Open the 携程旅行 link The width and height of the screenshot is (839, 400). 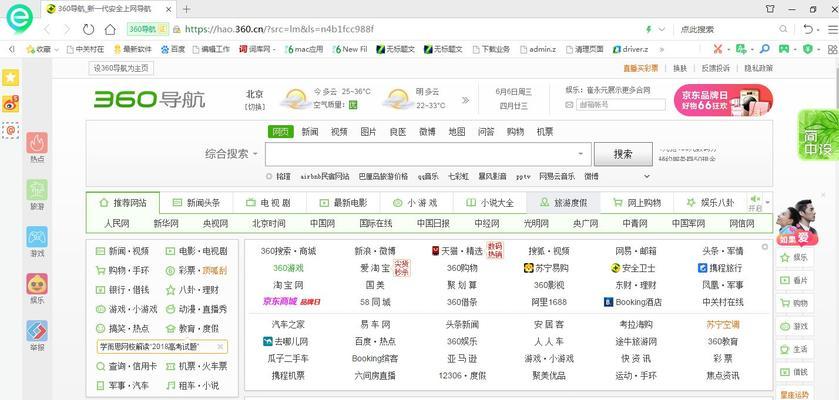tap(722, 268)
